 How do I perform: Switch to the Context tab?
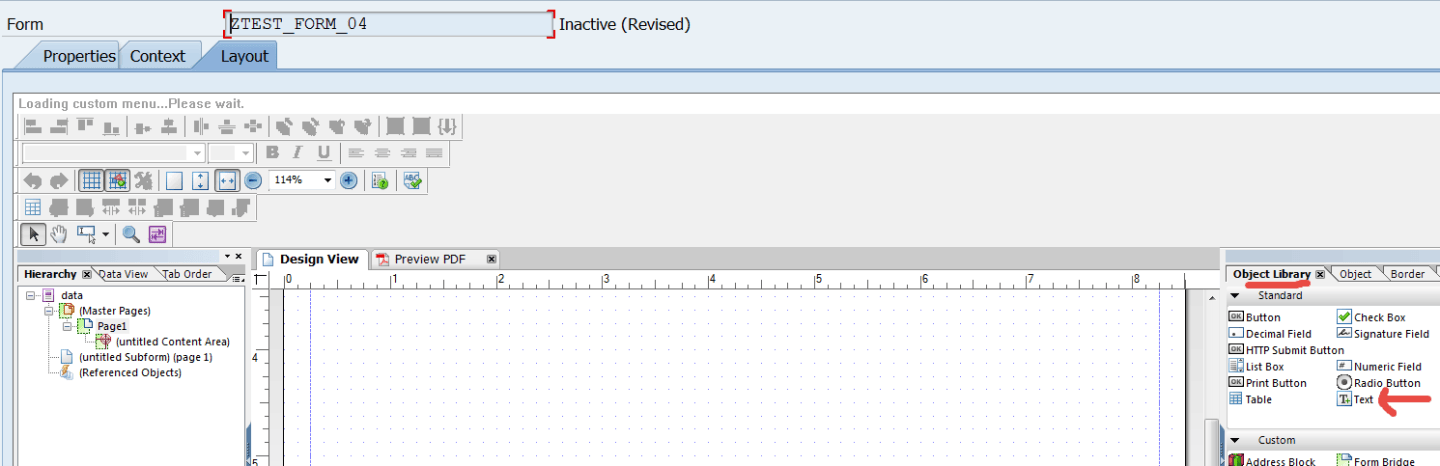click(158, 56)
